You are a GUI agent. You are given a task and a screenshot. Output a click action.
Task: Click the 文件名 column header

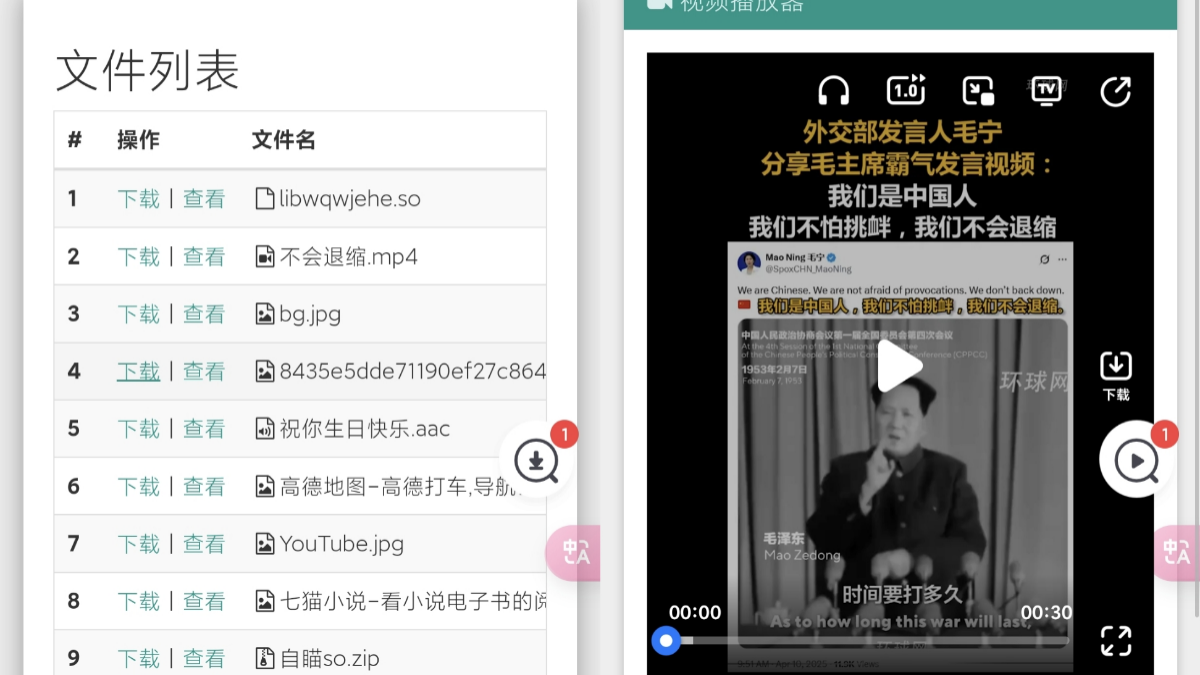point(284,140)
